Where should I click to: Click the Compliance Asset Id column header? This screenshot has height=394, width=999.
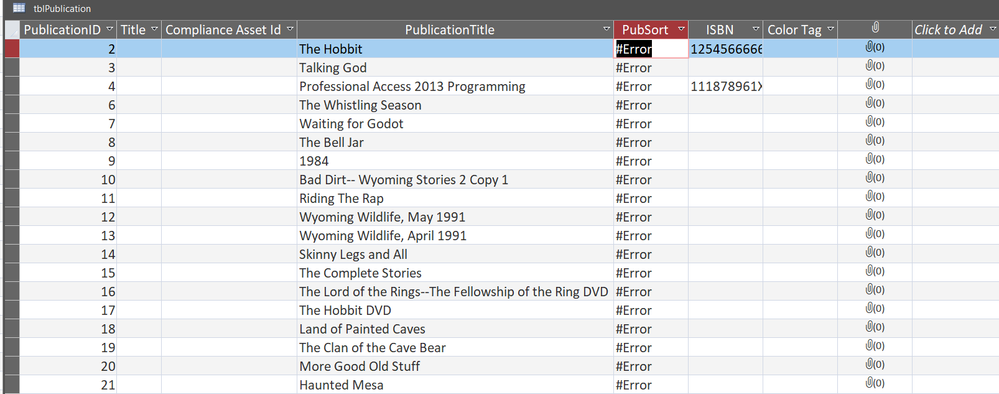click(x=229, y=29)
